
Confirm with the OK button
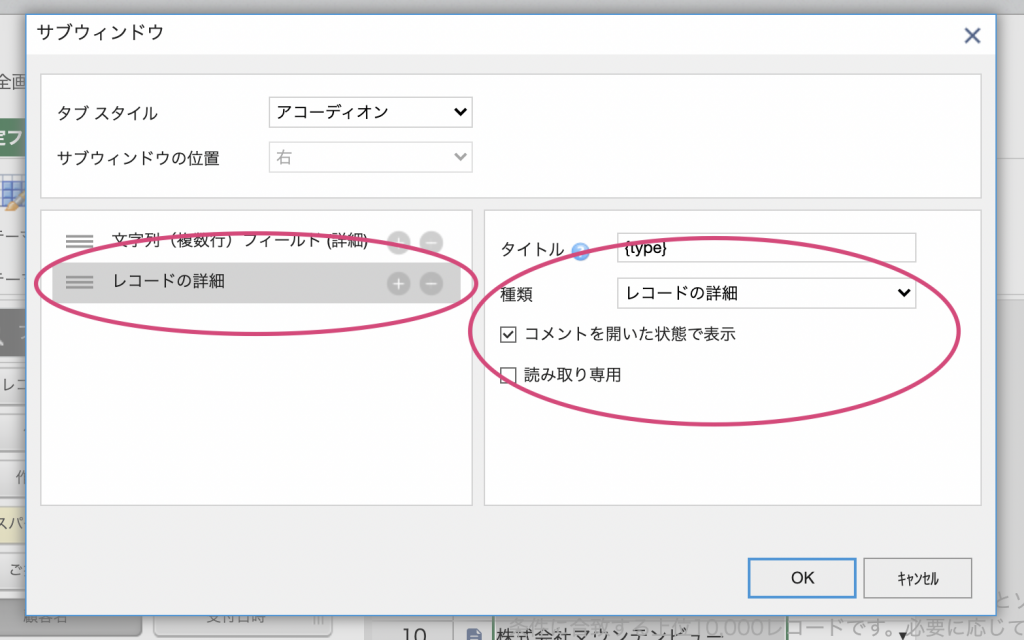(802, 578)
